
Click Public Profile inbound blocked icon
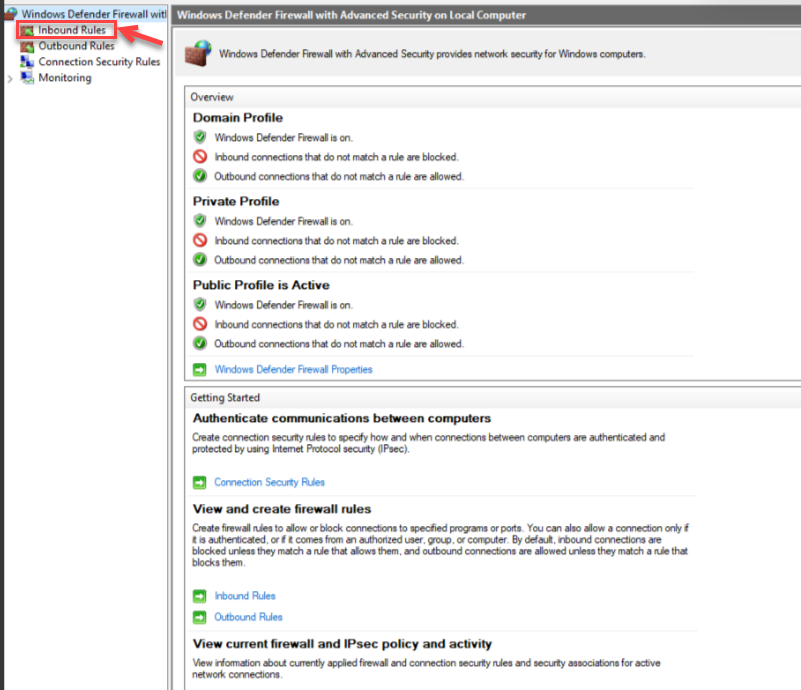tap(200, 324)
